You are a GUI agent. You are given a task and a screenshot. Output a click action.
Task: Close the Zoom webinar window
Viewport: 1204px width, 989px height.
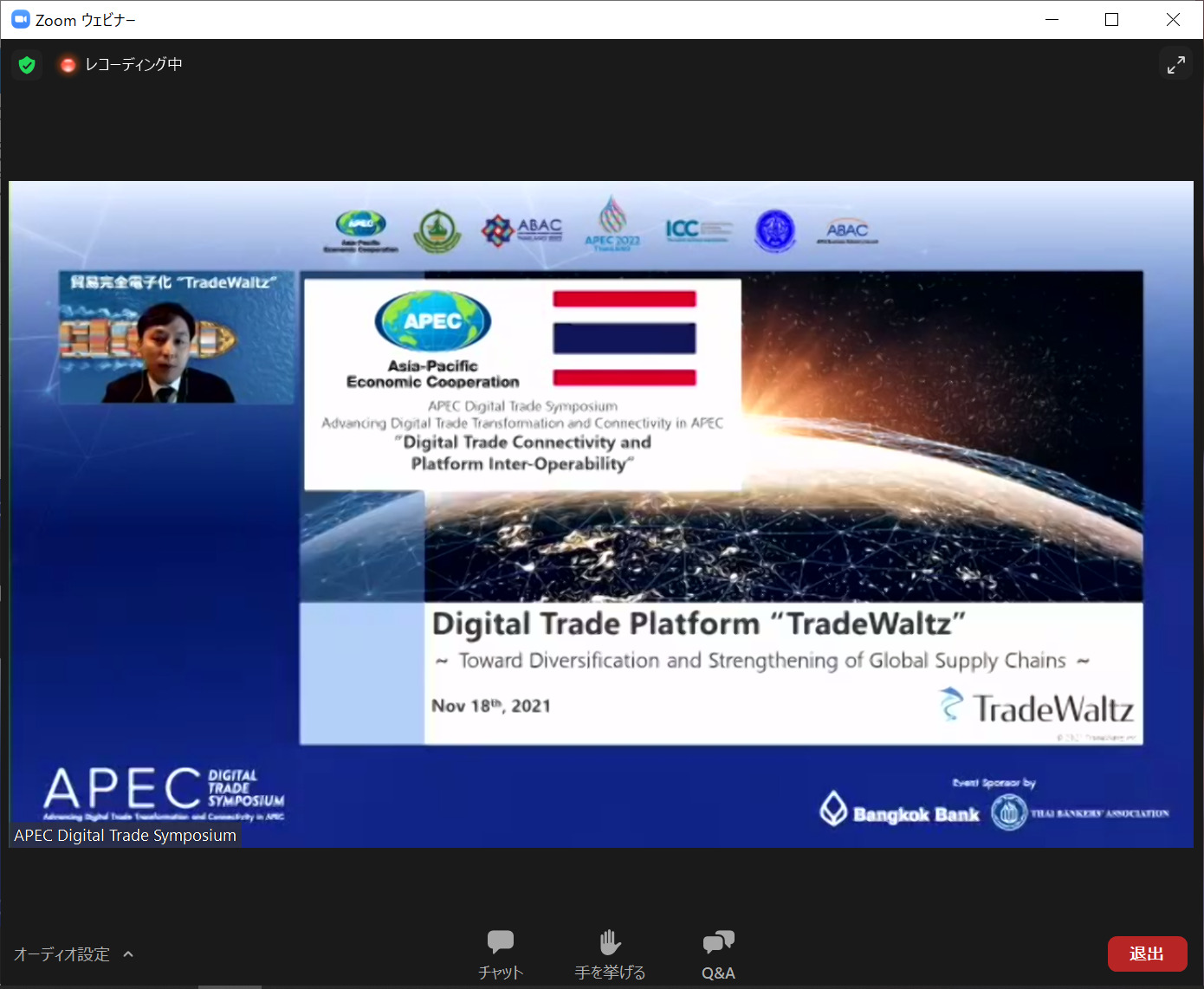(x=1173, y=19)
